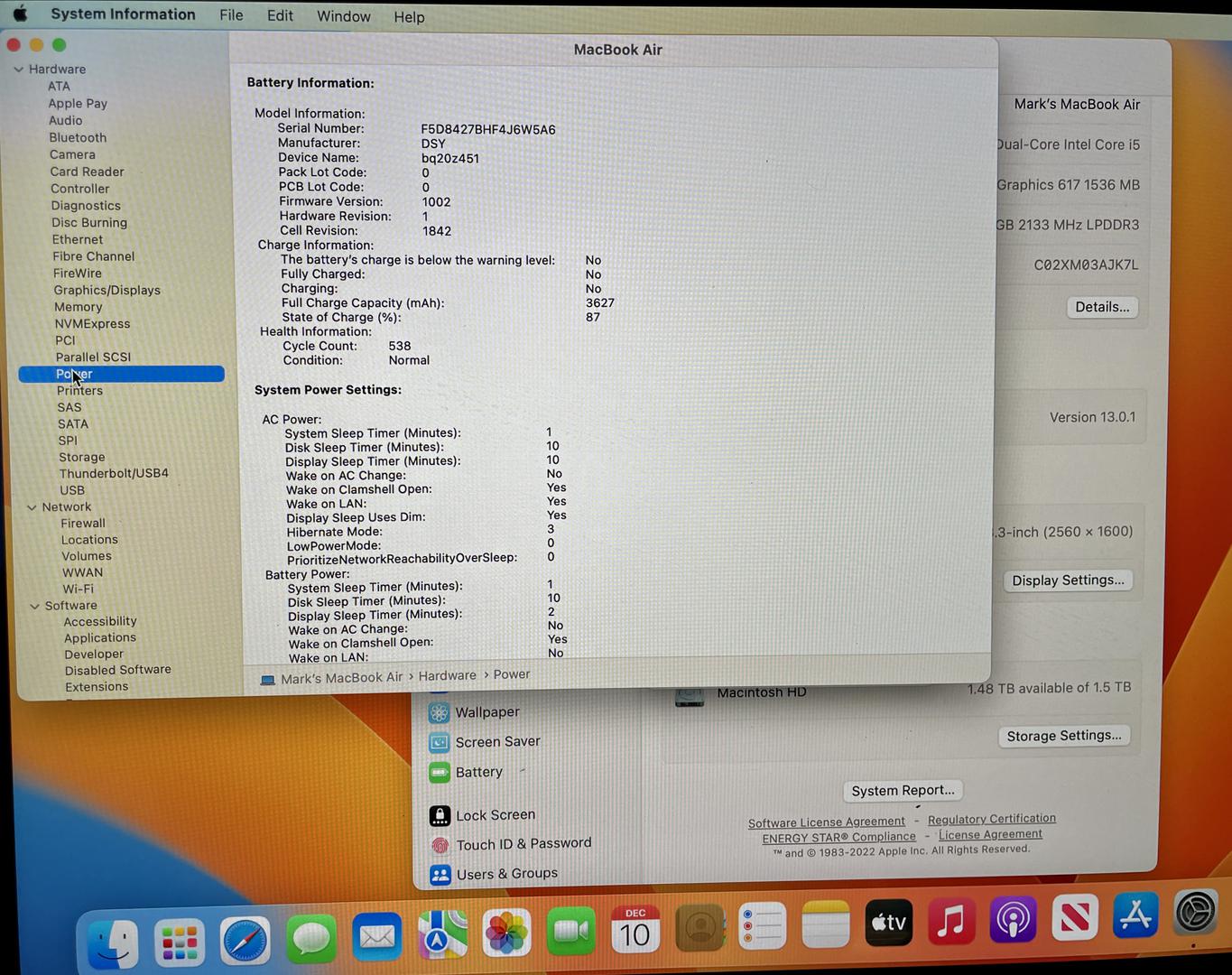Open Contacts app in Dock
The image size is (1232, 975).
(x=699, y=928)
